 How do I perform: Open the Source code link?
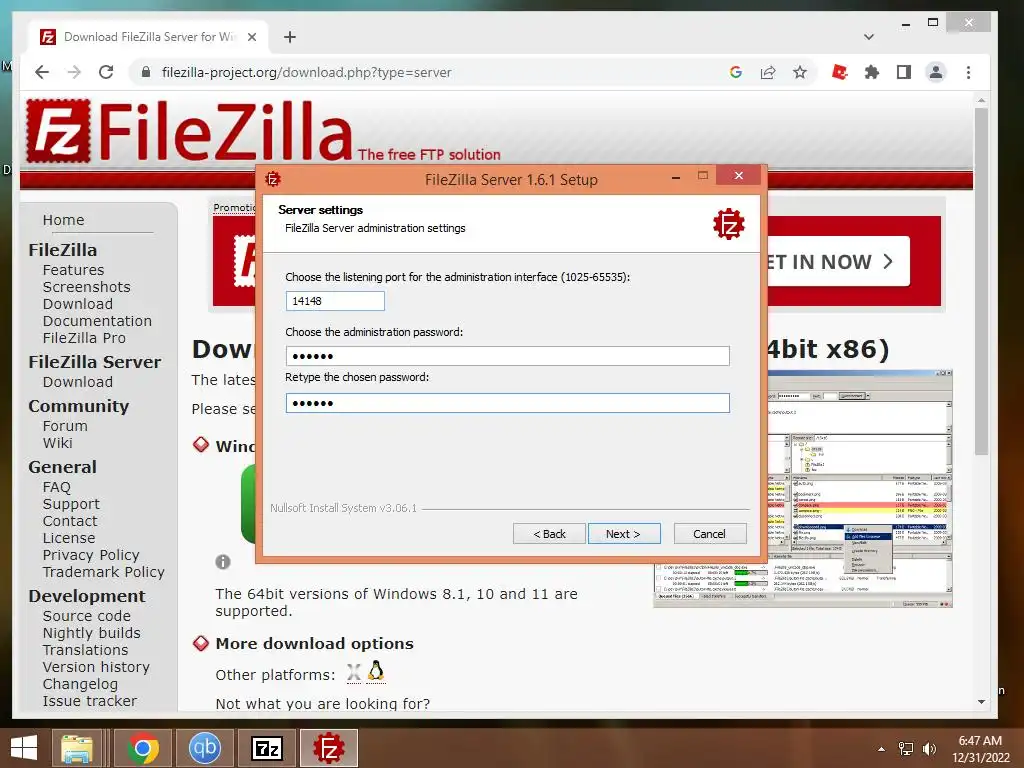click(x=86, y=616)
